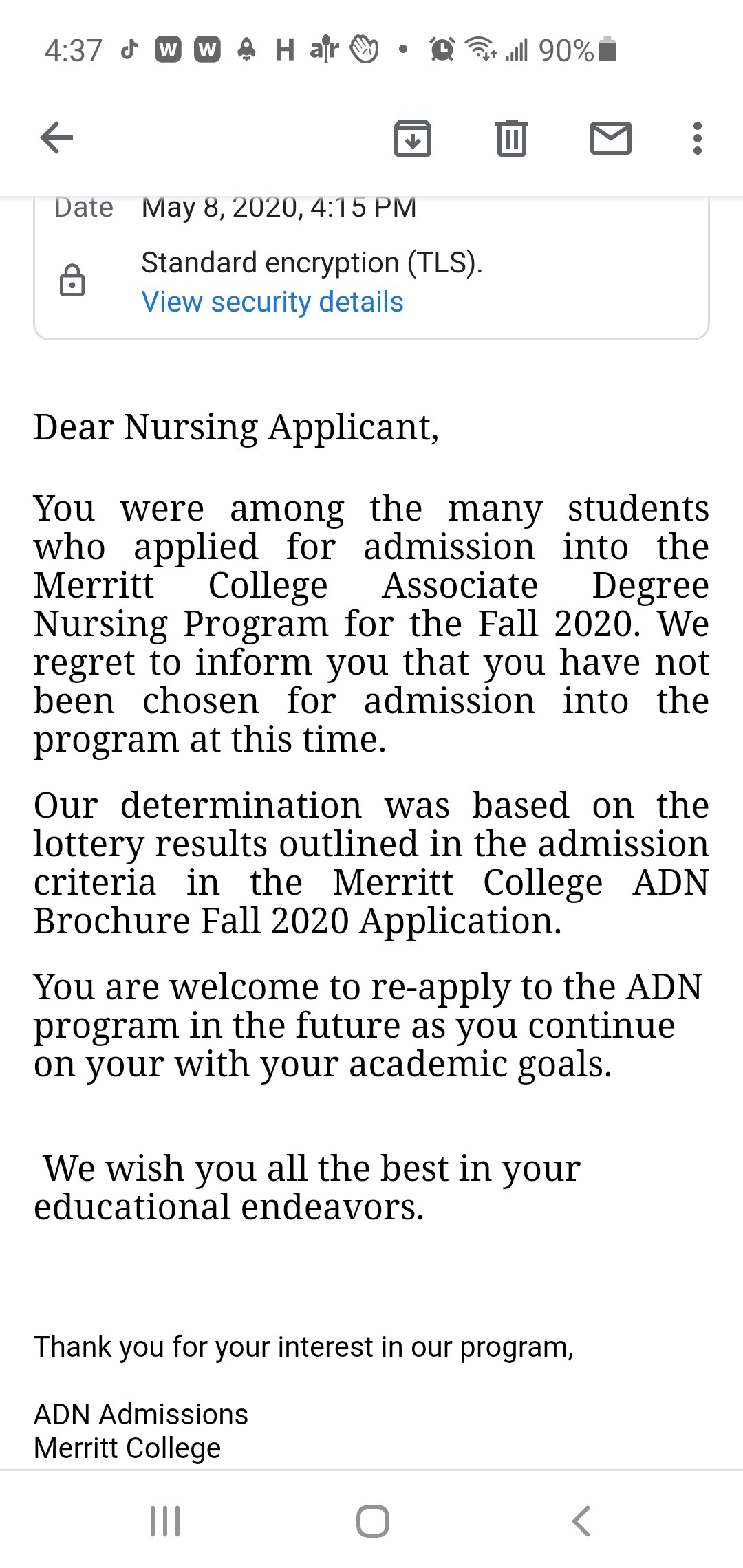Tap the email date May 8, 2020

click(x=279, y=207)
